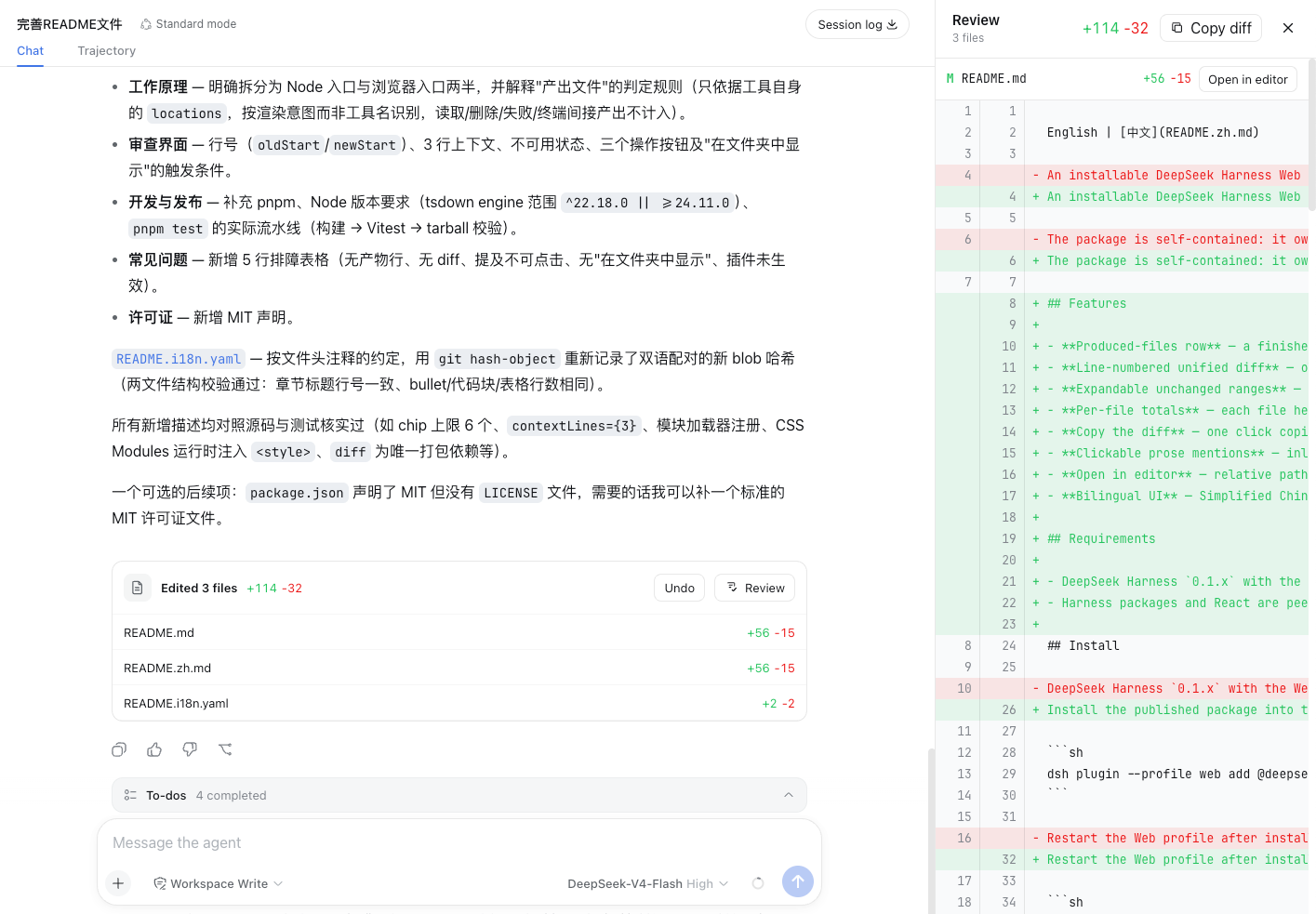Screen dimensions: 1316x914
Task: Give thumbs down to the response
Action: tap(190, 749)
